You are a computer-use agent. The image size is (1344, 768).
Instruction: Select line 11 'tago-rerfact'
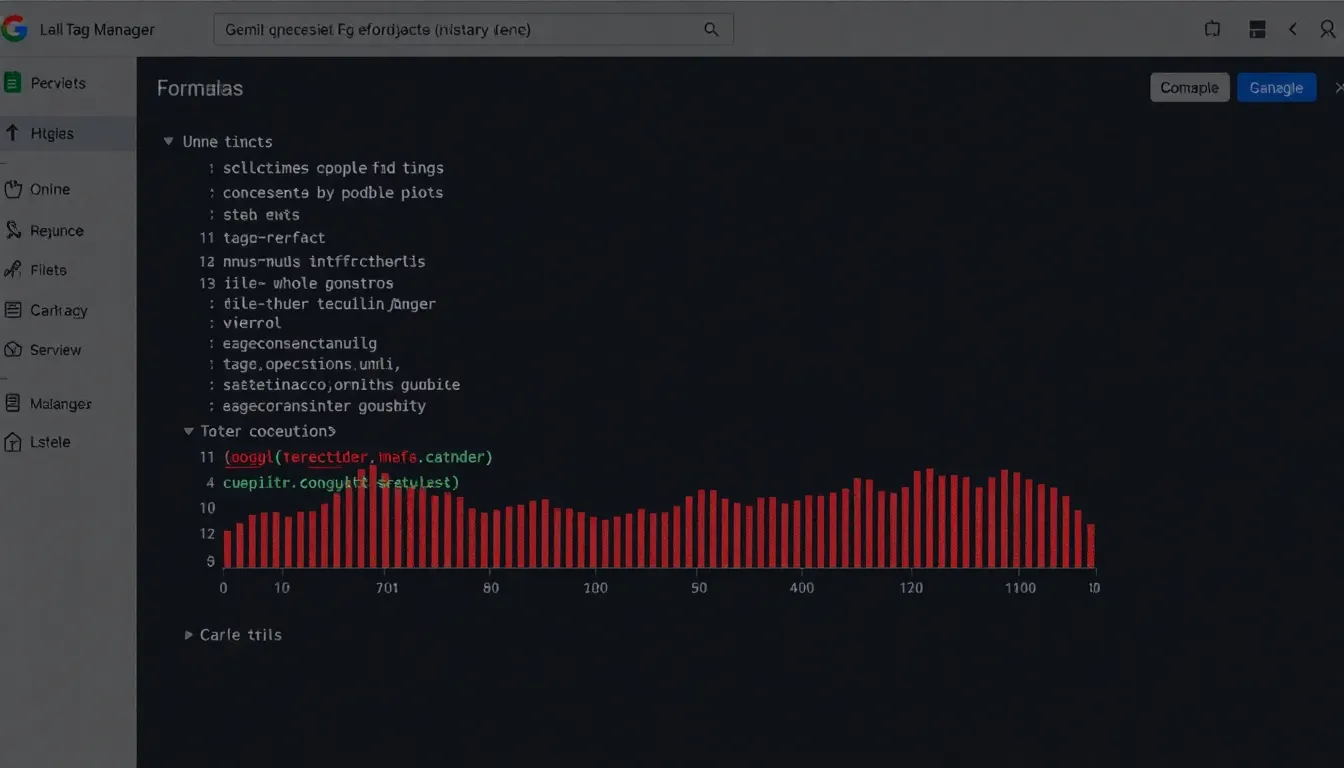point(274,238)
